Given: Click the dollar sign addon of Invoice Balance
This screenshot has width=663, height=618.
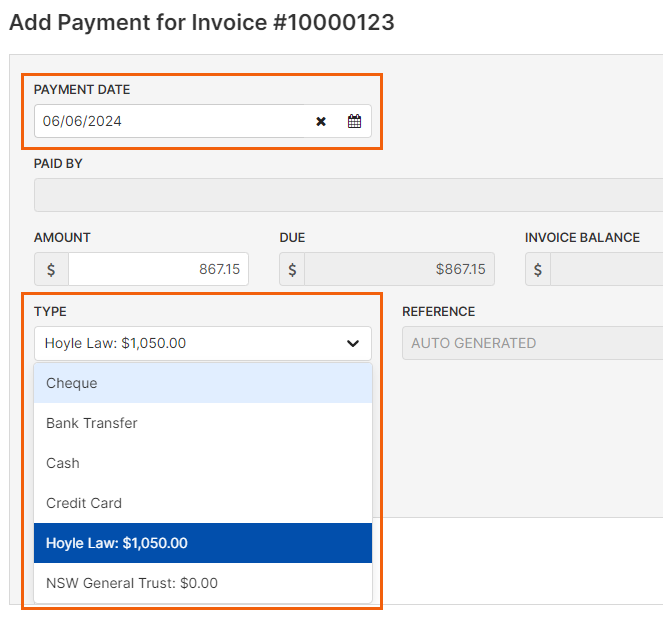Looking at the screenshot, I should (x=538, y=269).
